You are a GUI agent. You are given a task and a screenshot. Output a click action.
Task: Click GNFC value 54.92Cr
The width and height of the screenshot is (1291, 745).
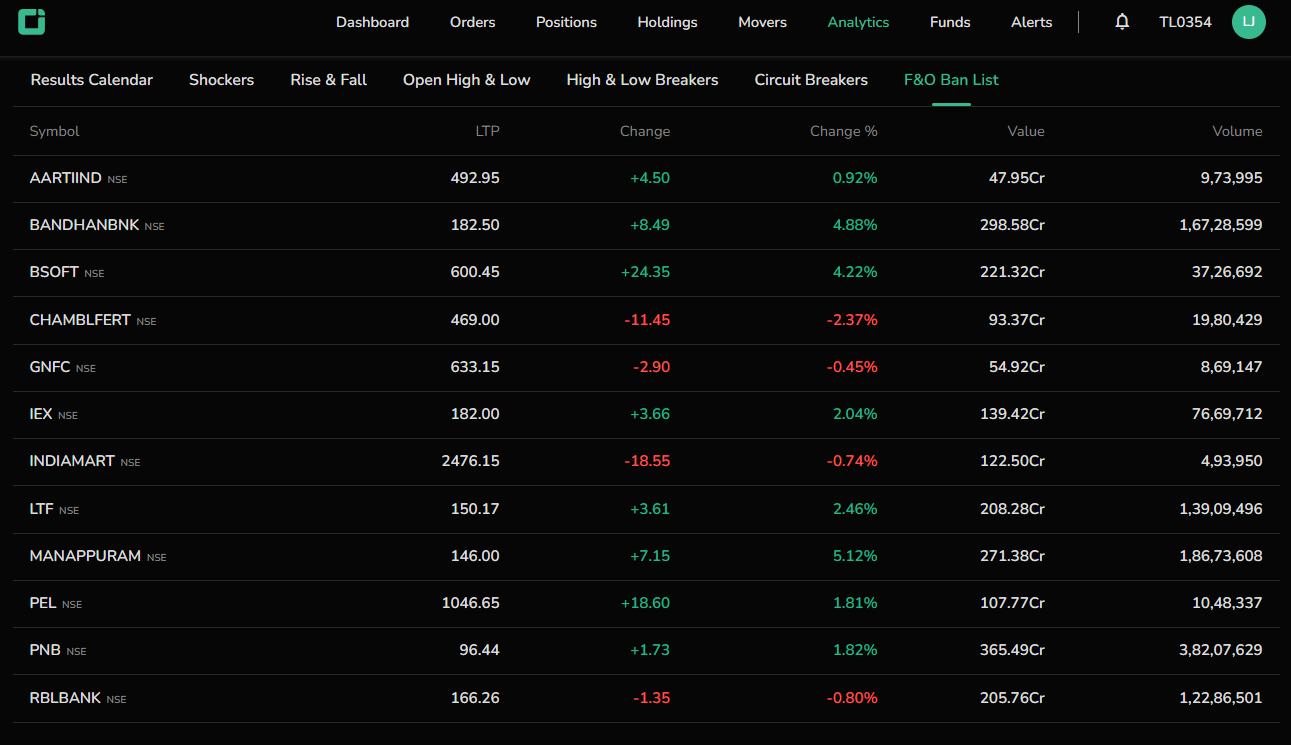click(1017, 367)
